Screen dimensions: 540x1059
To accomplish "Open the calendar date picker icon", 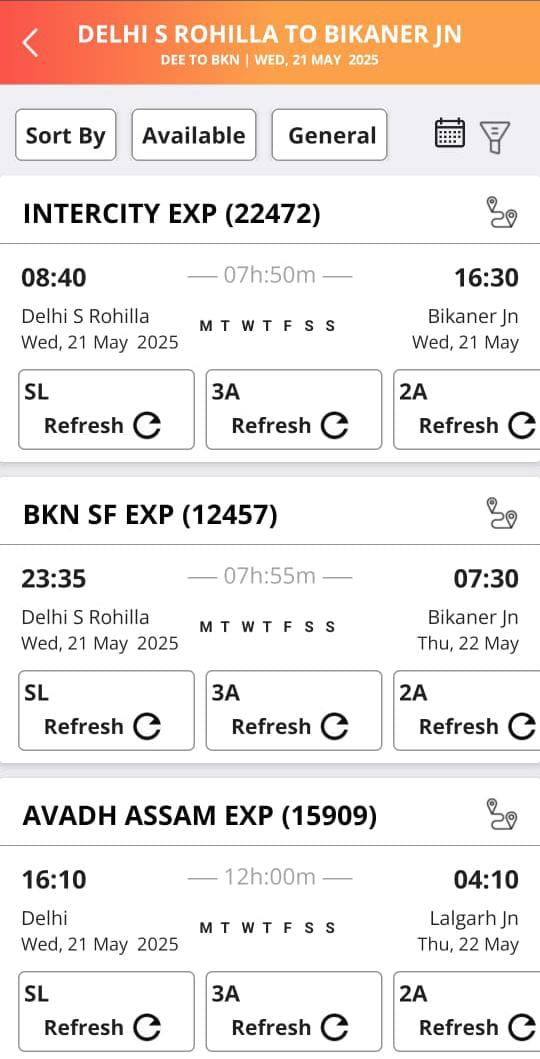I will click(450, 132).
